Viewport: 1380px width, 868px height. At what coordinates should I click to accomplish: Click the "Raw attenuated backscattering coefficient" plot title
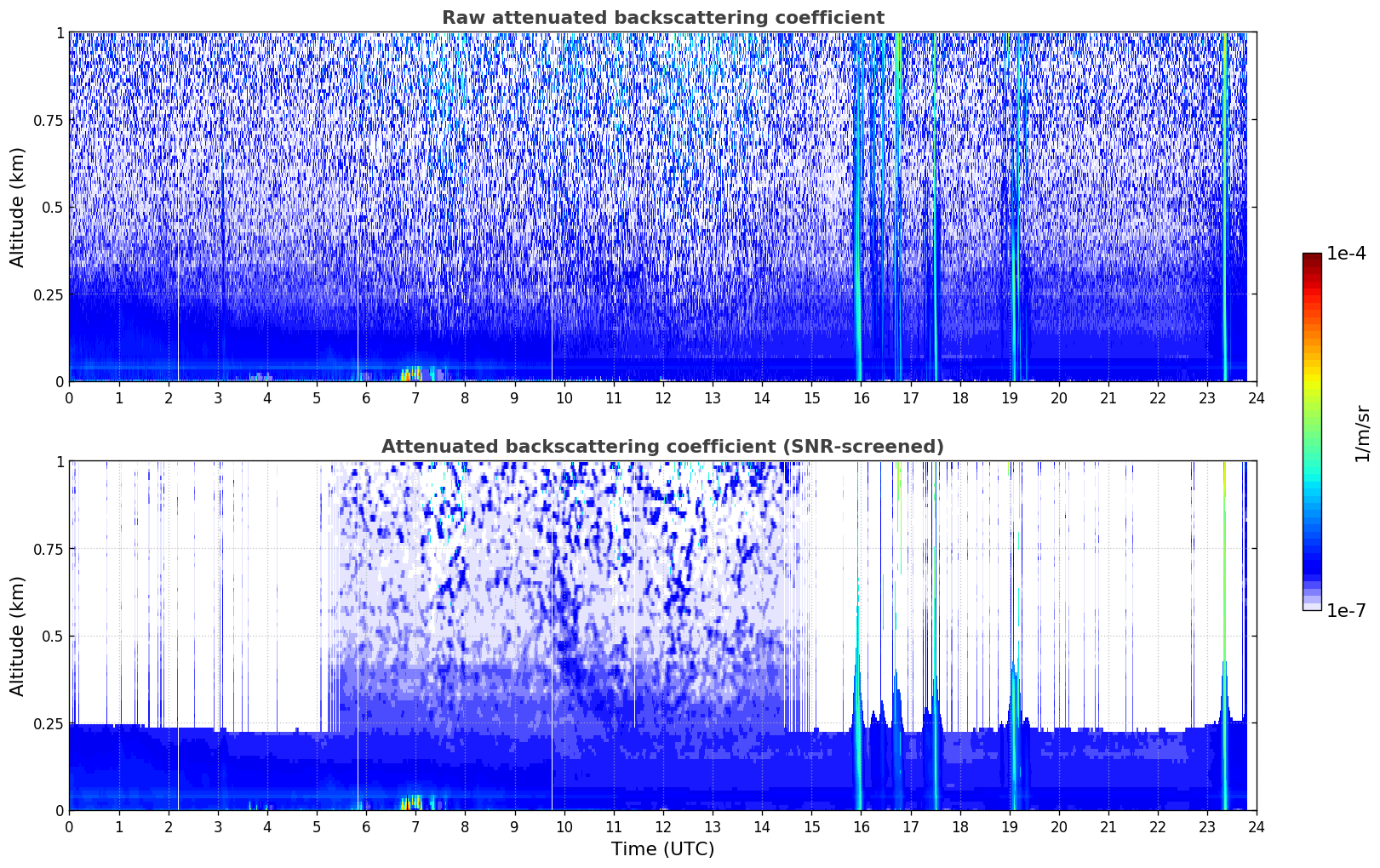(662, 18)
